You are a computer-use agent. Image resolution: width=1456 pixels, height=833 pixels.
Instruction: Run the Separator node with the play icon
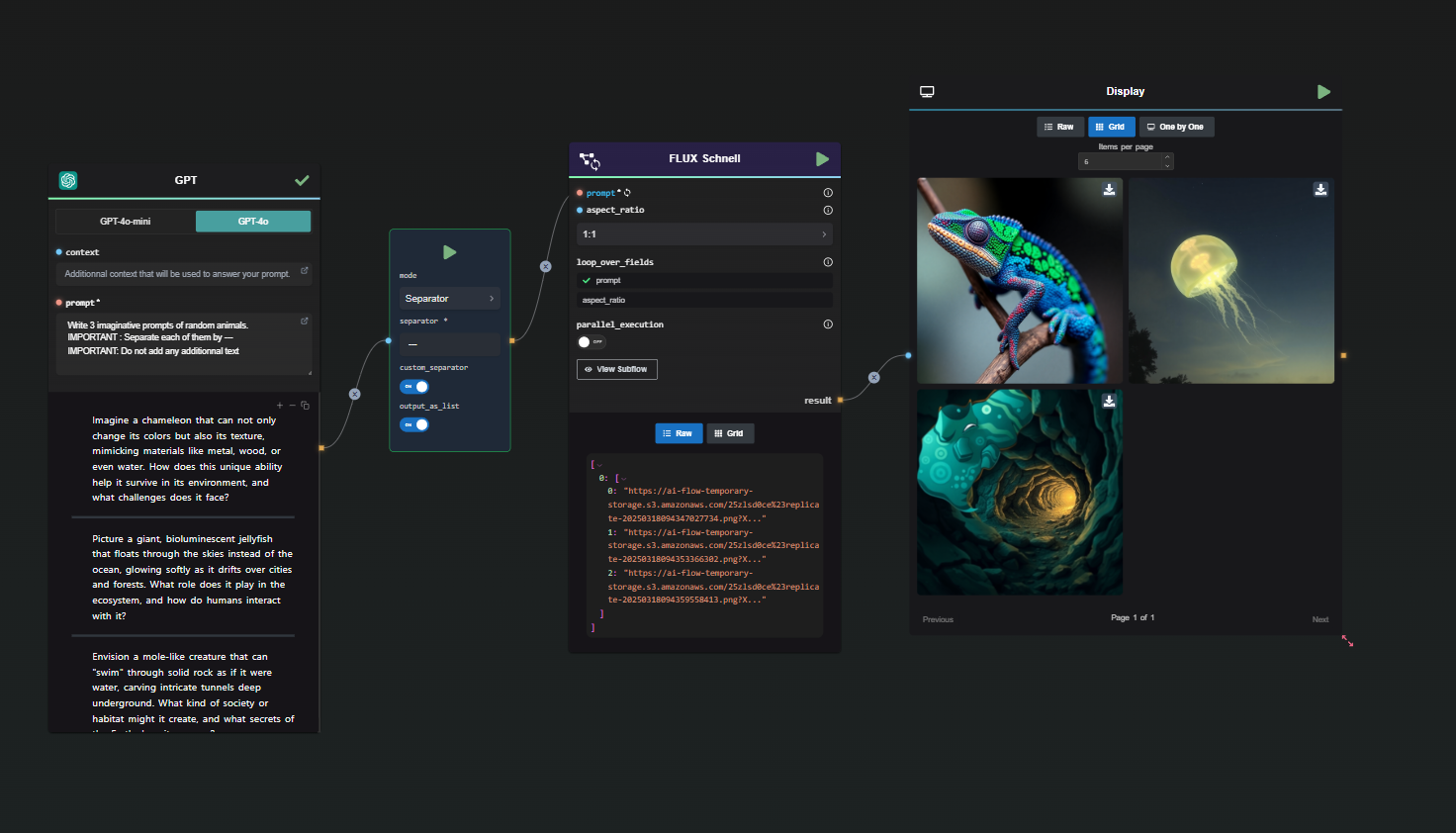(449, 252)
